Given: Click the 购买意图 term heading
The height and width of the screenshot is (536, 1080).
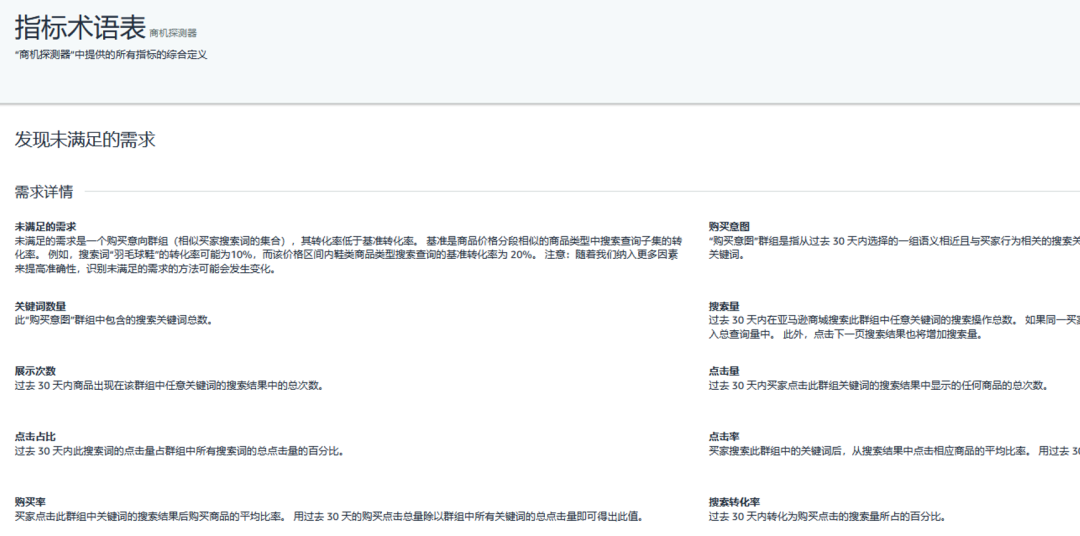Looking at the screenshot, I should (729, 227).
